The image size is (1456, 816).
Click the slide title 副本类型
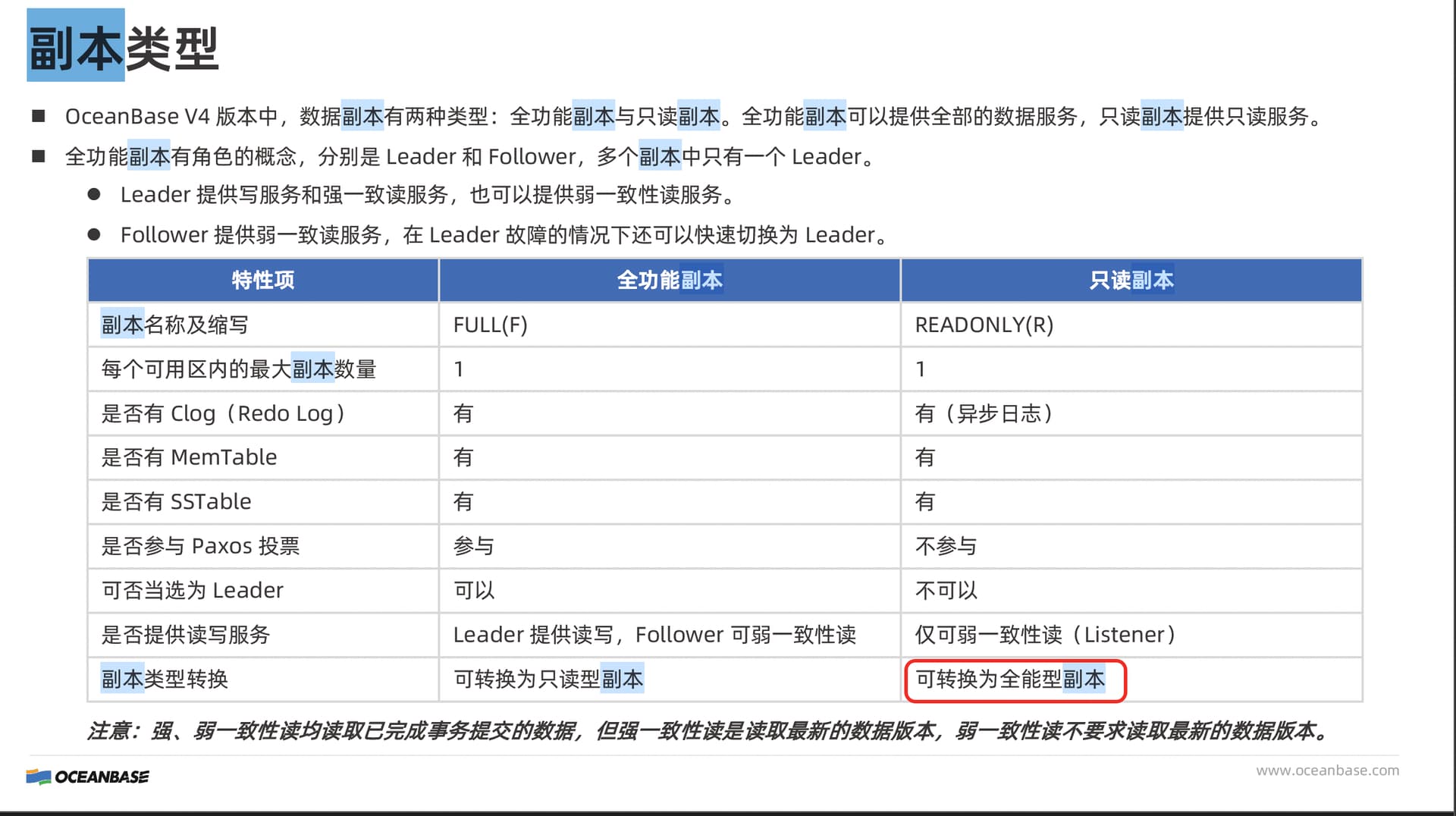124,48
